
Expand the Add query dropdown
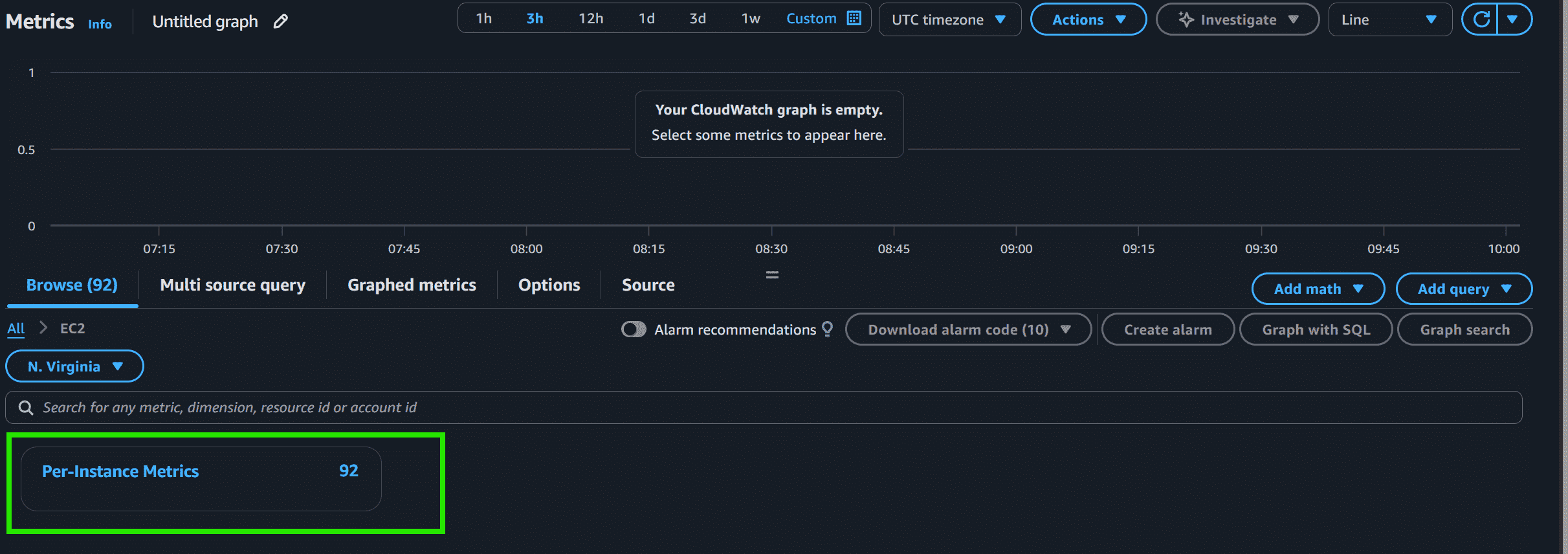(1464, 289)
